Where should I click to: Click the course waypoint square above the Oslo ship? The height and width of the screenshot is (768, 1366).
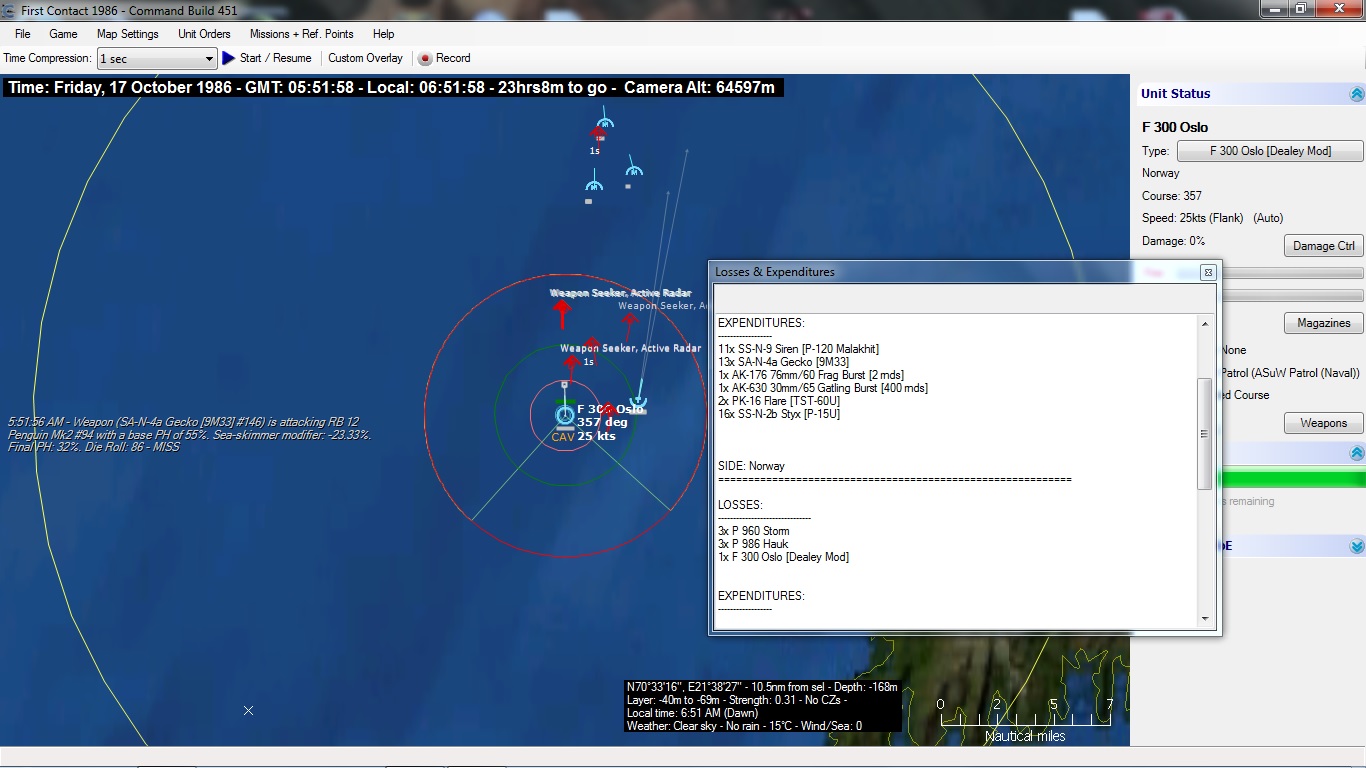tap(564, 384)
